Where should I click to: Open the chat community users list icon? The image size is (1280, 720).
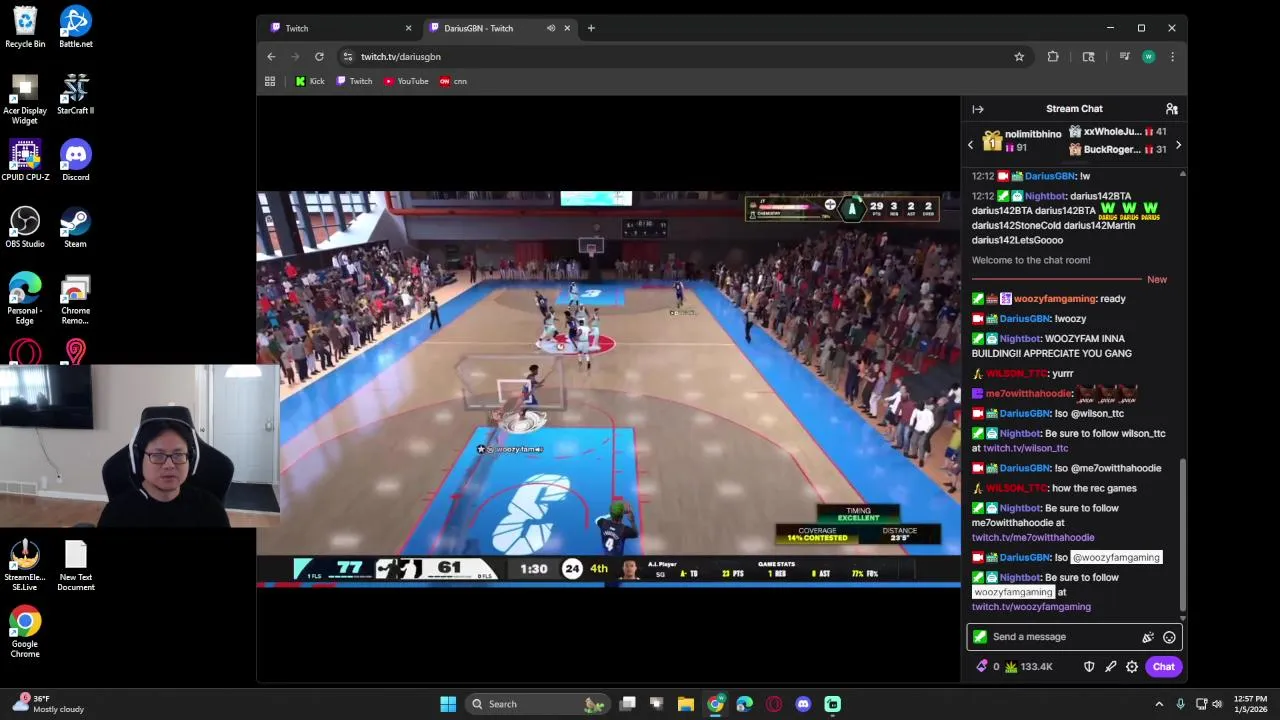(1171, 109)
